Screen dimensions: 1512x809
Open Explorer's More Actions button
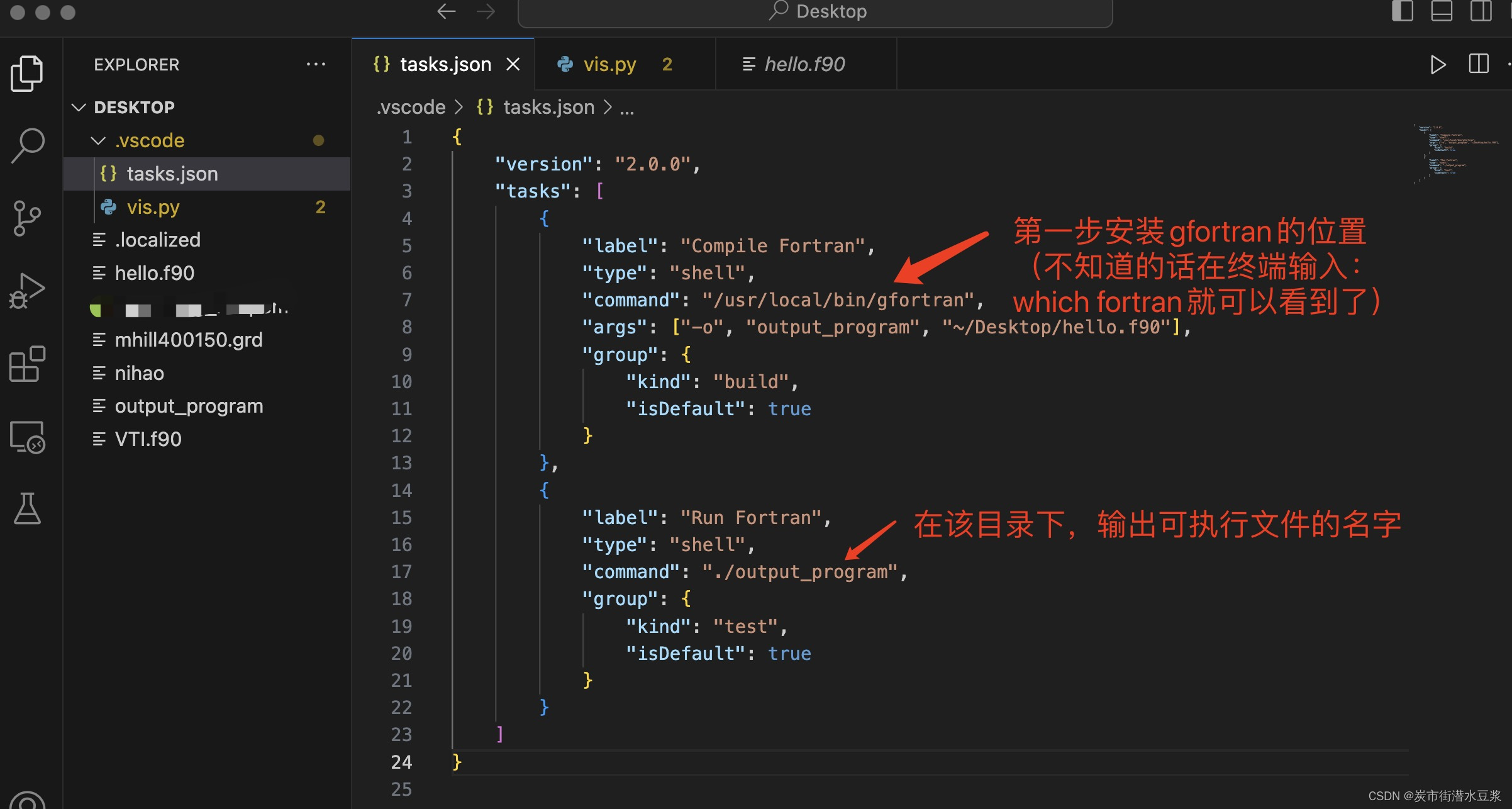(316, 64)
